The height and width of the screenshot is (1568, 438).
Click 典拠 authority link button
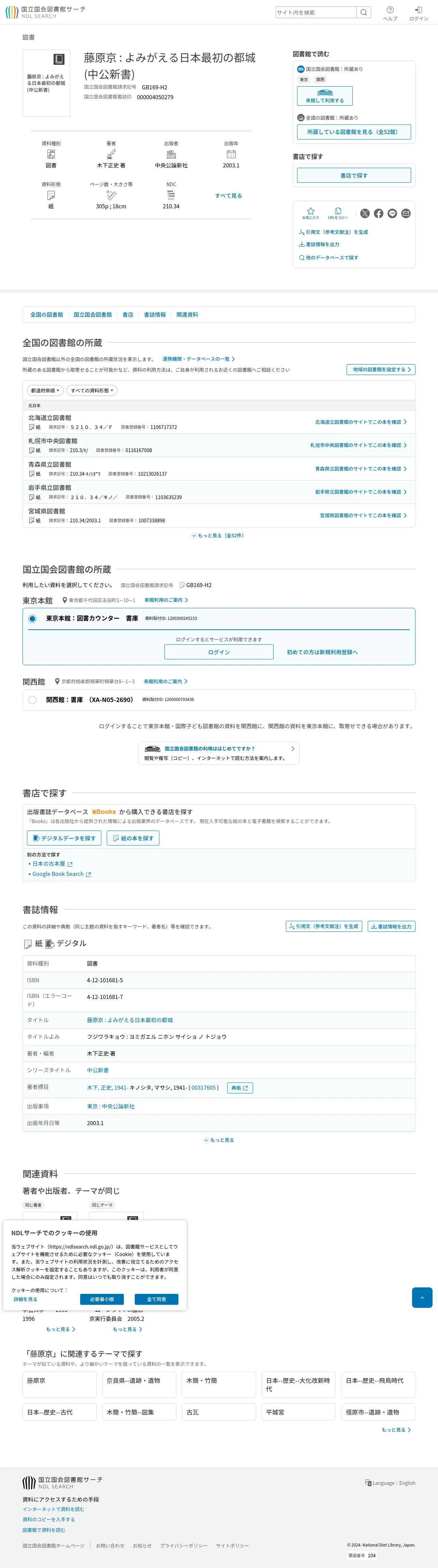coord(240,1088)
